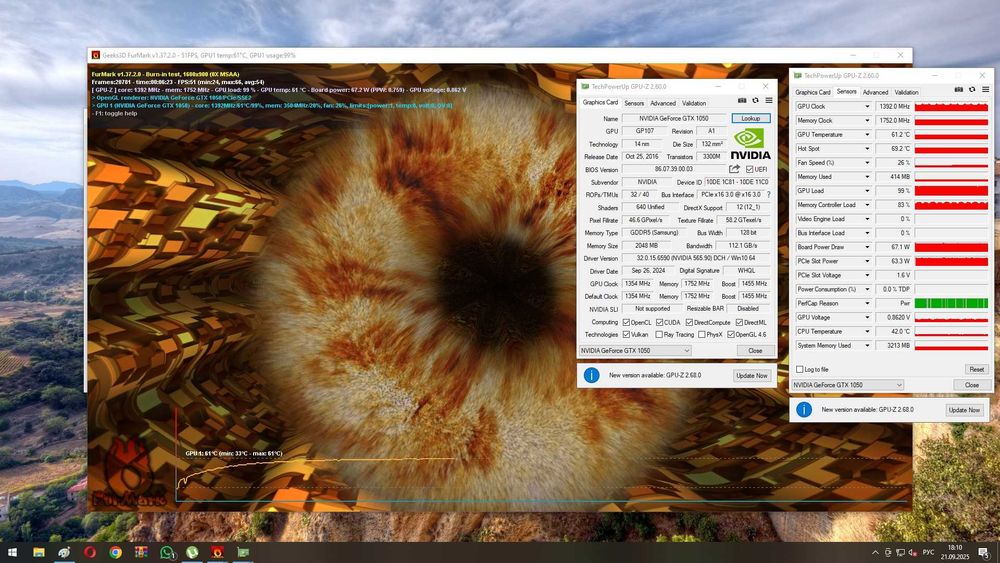Switch to Sensors tab in Graphics Card window
Viewport: 1000px width, 563px height.
click(x=634, y=103)
